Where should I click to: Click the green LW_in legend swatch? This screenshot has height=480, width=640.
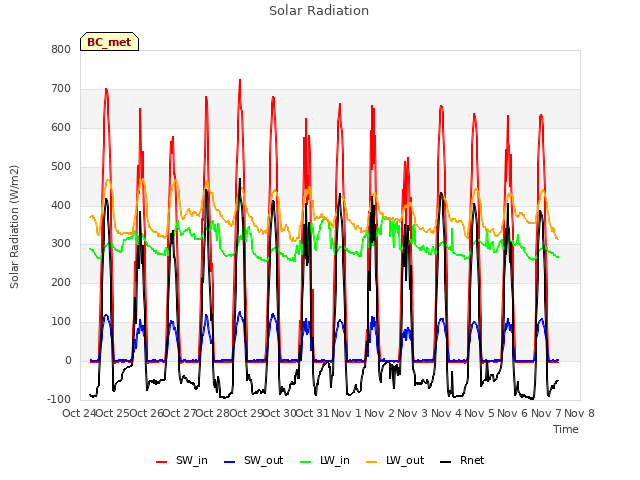(x=306, y=462)
